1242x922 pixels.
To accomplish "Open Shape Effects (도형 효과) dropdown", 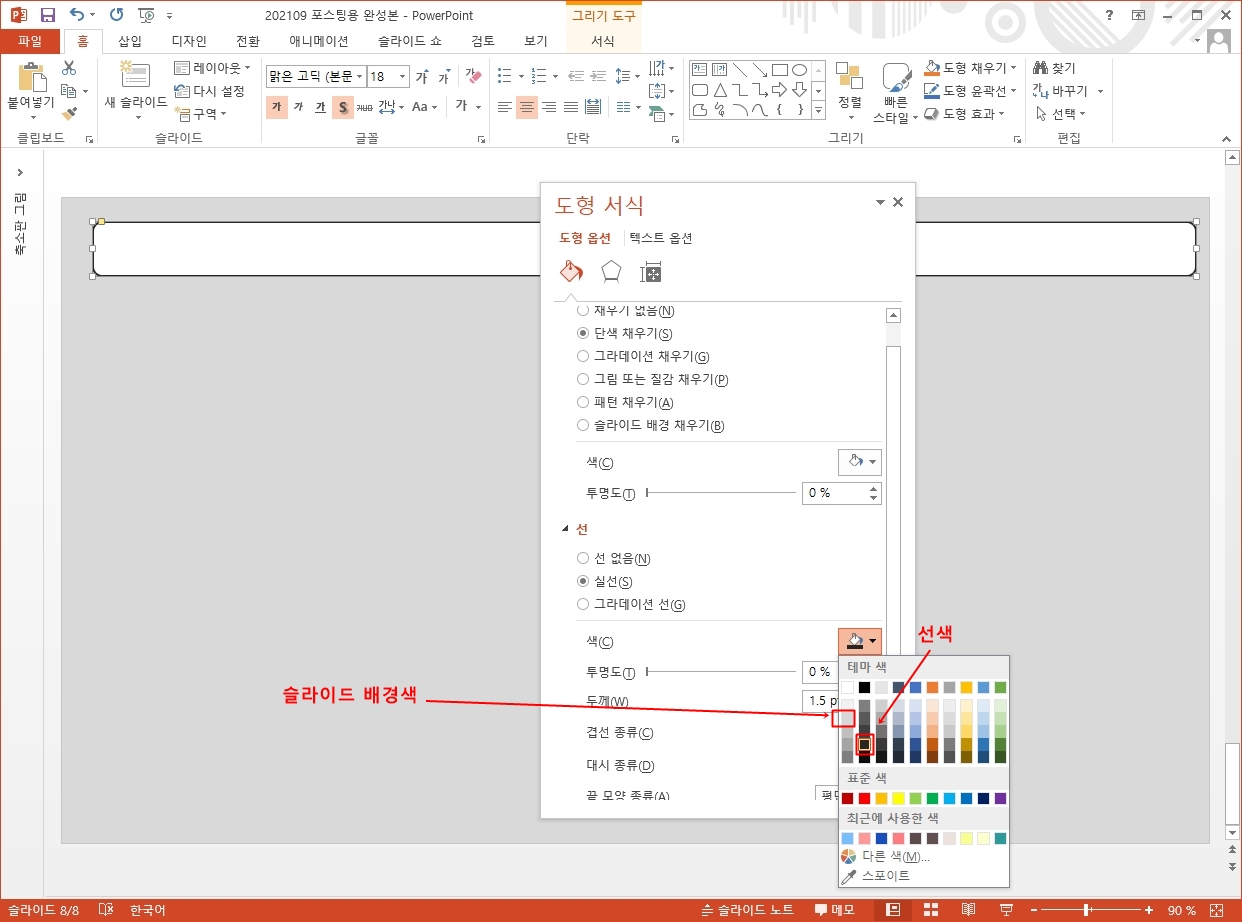I will (965, 114).
